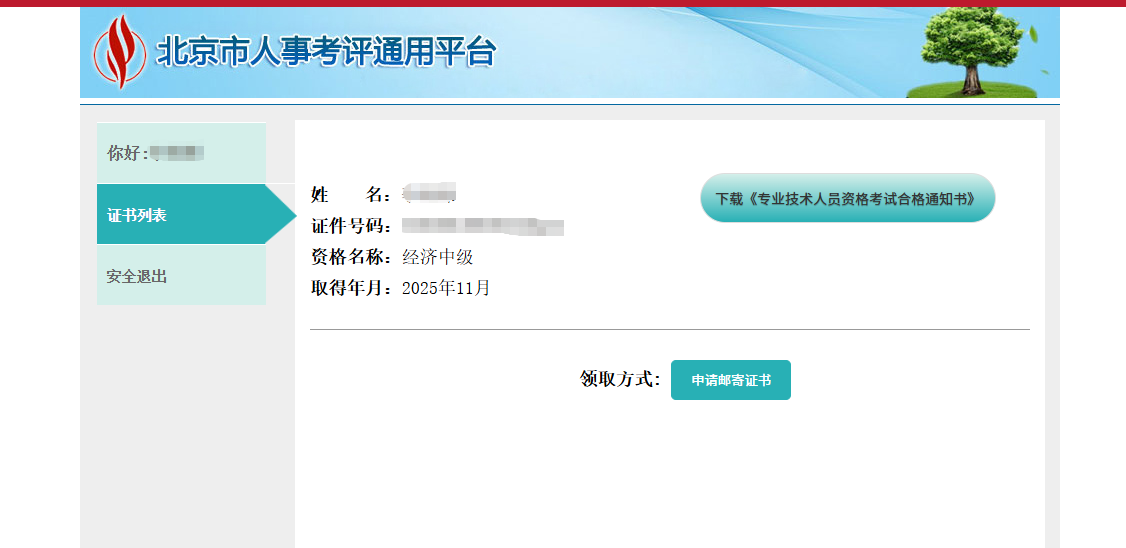Click the 证件号码 field label

[x=351, y=226]
